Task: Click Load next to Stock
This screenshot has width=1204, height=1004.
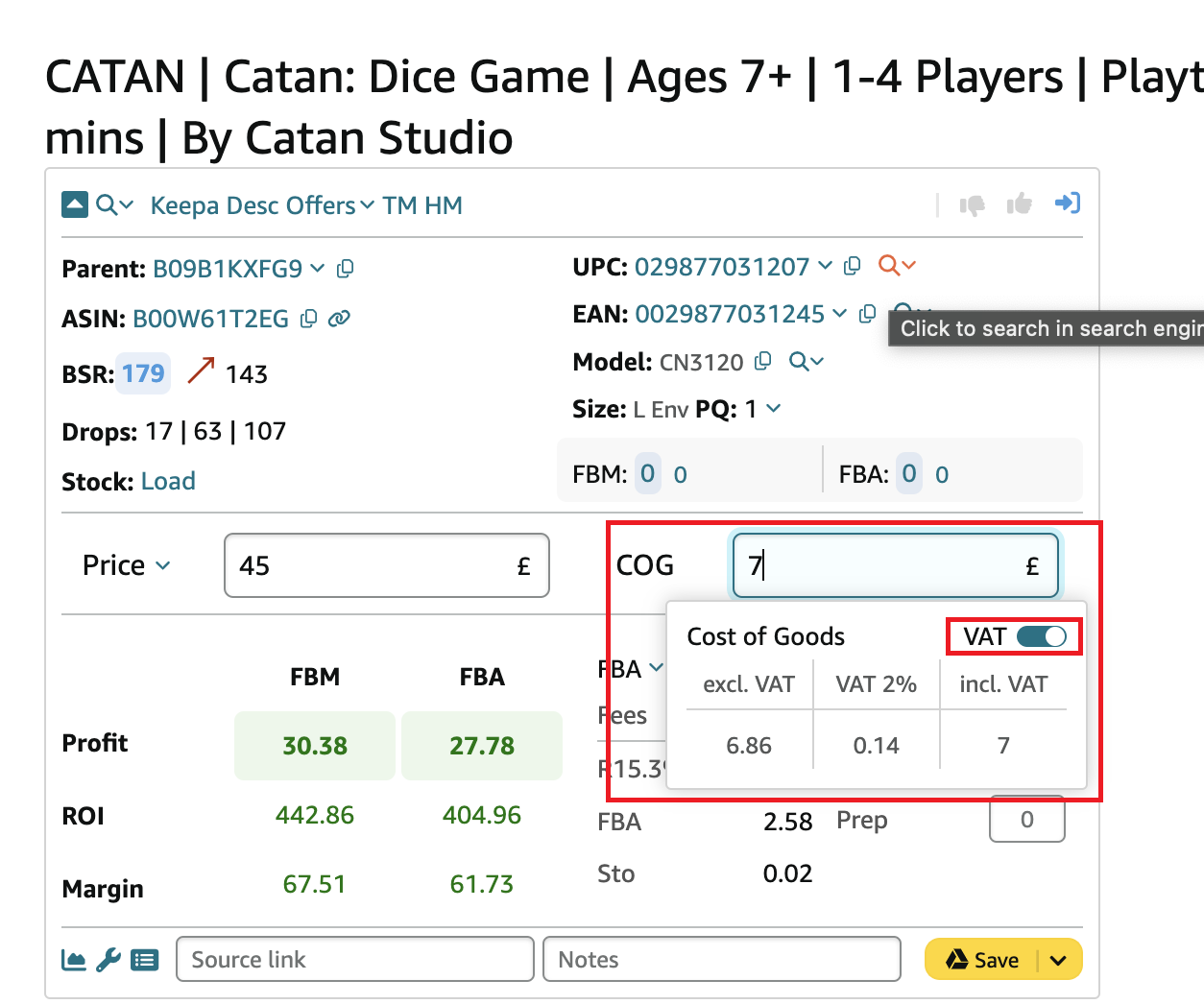Action: tap(168, 480)
